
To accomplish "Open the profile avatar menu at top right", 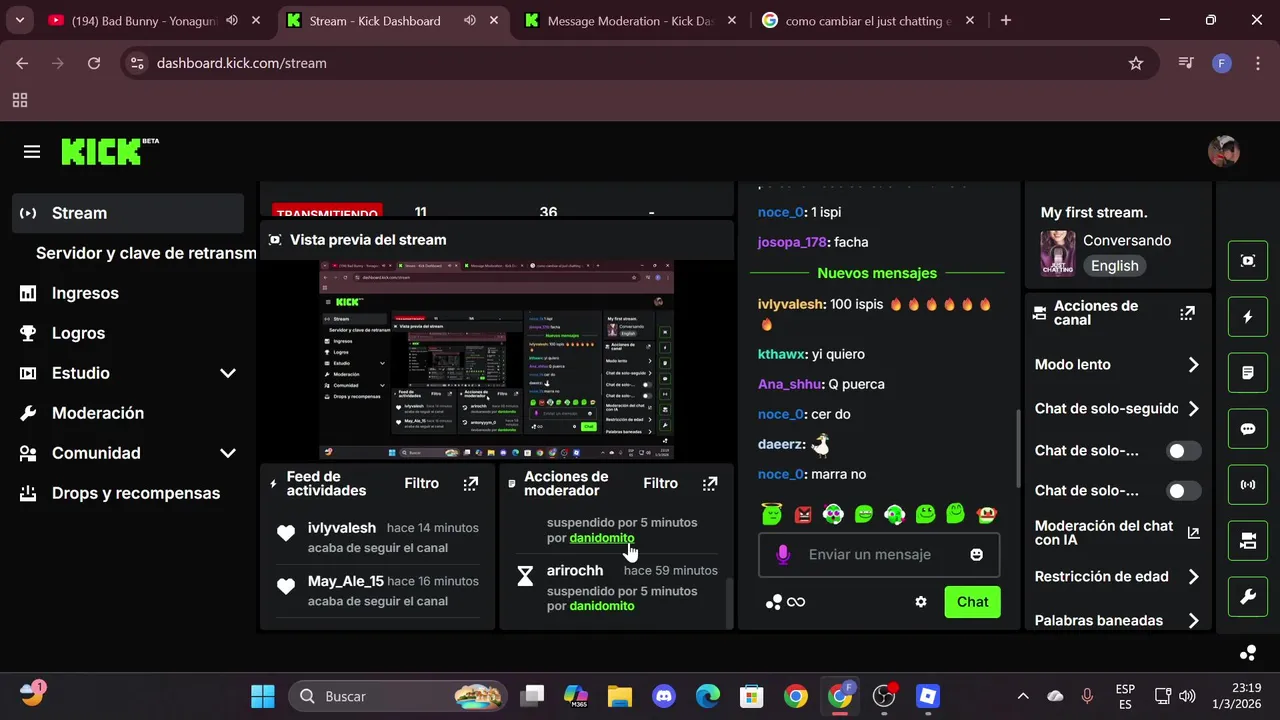I will (x=1224, y=152).
